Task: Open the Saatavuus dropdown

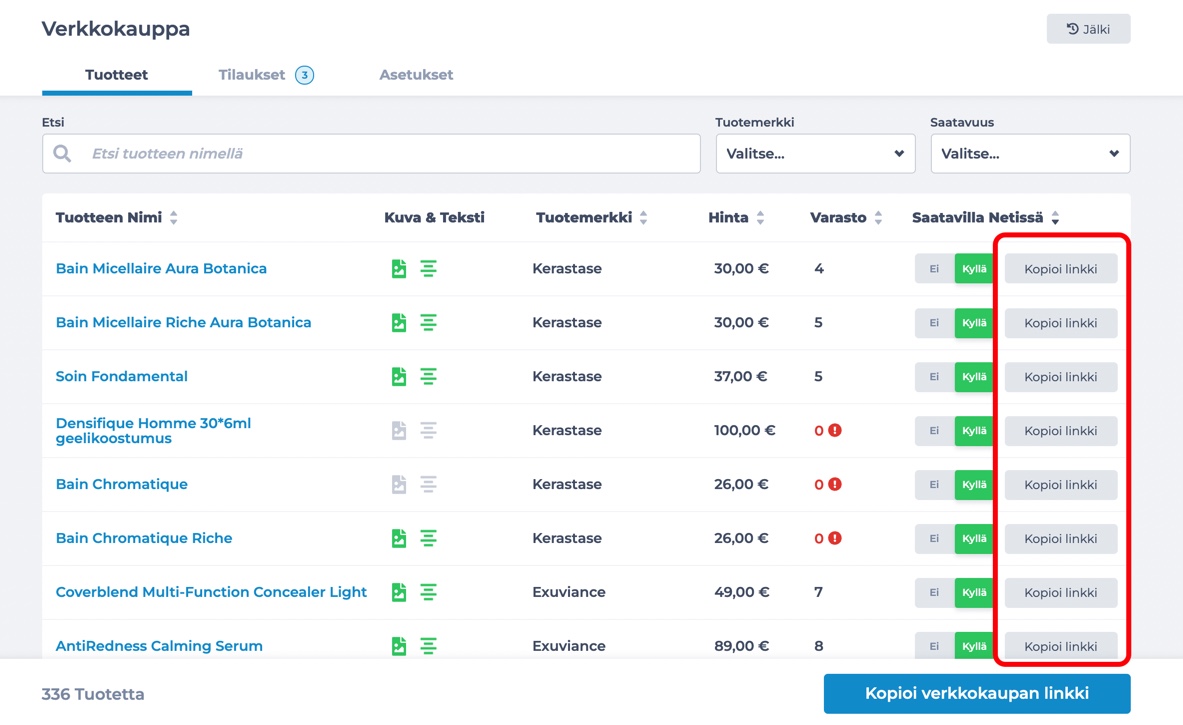Action: pyautogui.click(x=1030, y=154)
